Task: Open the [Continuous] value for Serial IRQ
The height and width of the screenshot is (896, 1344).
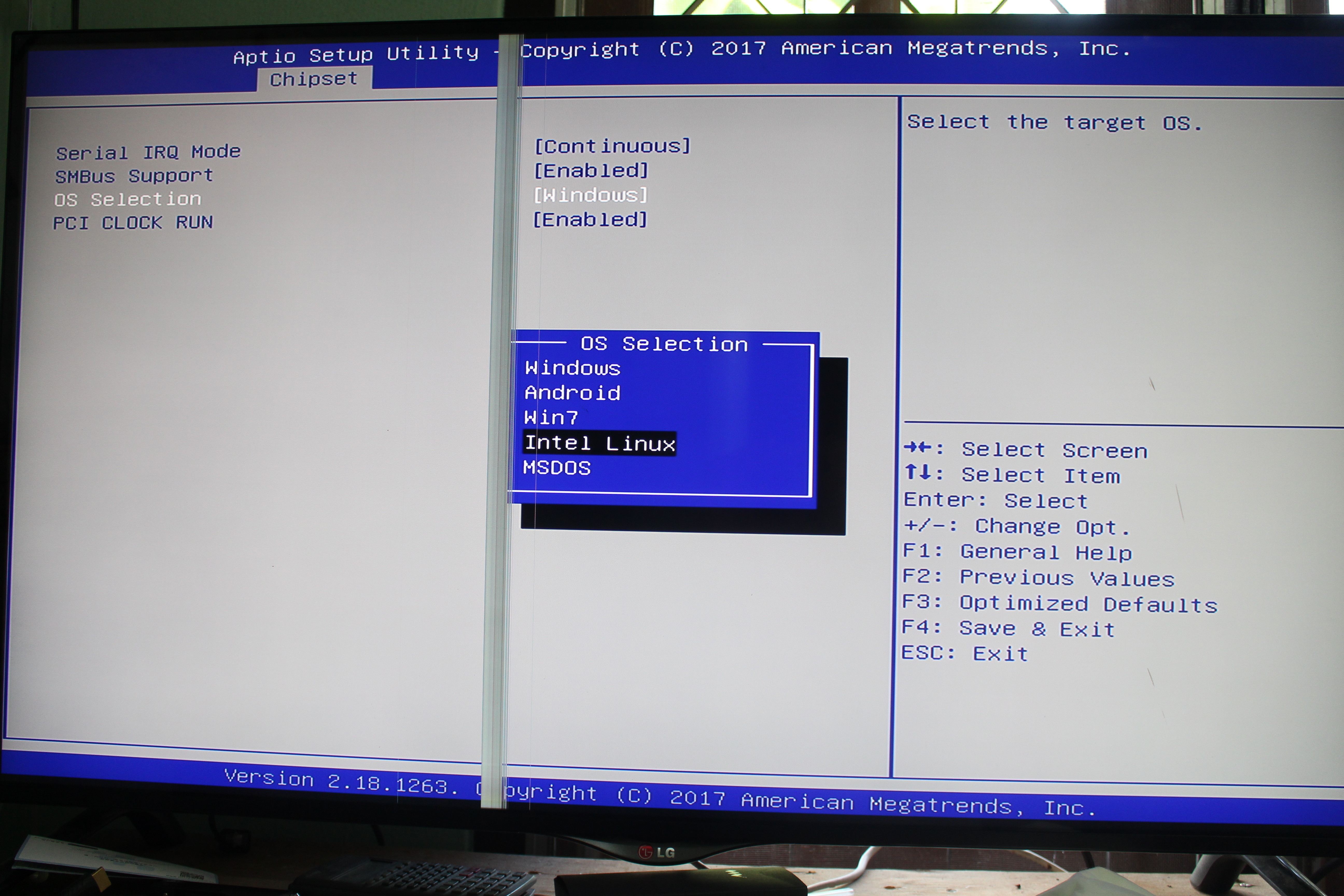Action: click(x=612, y=146)
